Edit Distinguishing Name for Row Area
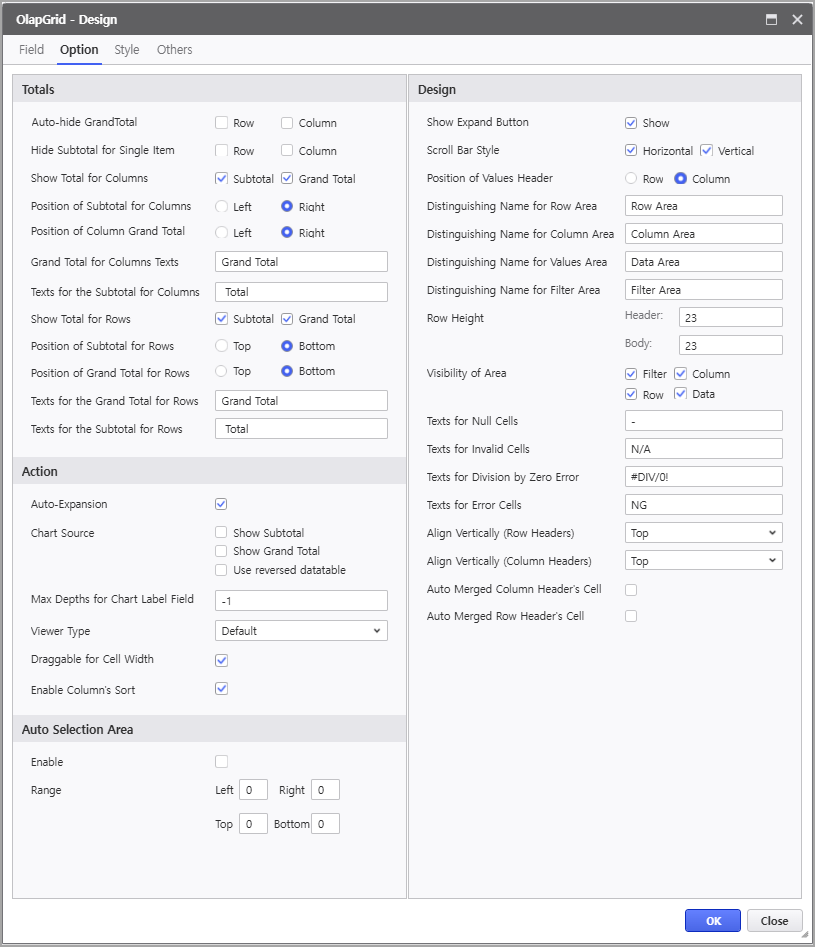 (x=704, y=205)
